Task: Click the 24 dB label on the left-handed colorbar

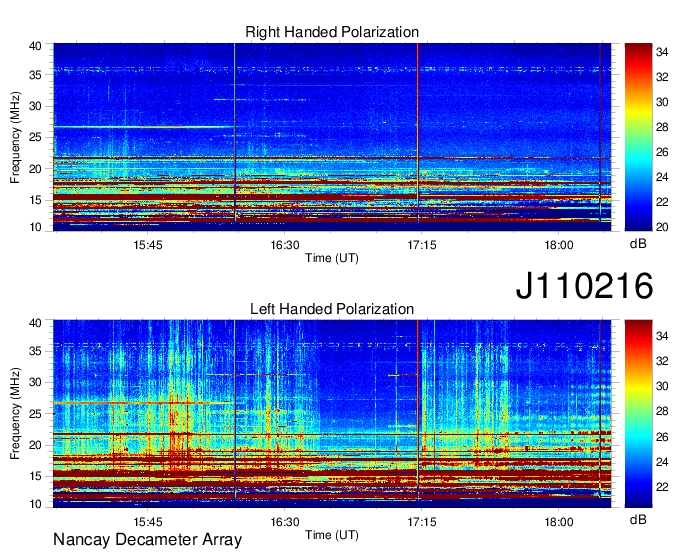Action: [x=662, y=462]
